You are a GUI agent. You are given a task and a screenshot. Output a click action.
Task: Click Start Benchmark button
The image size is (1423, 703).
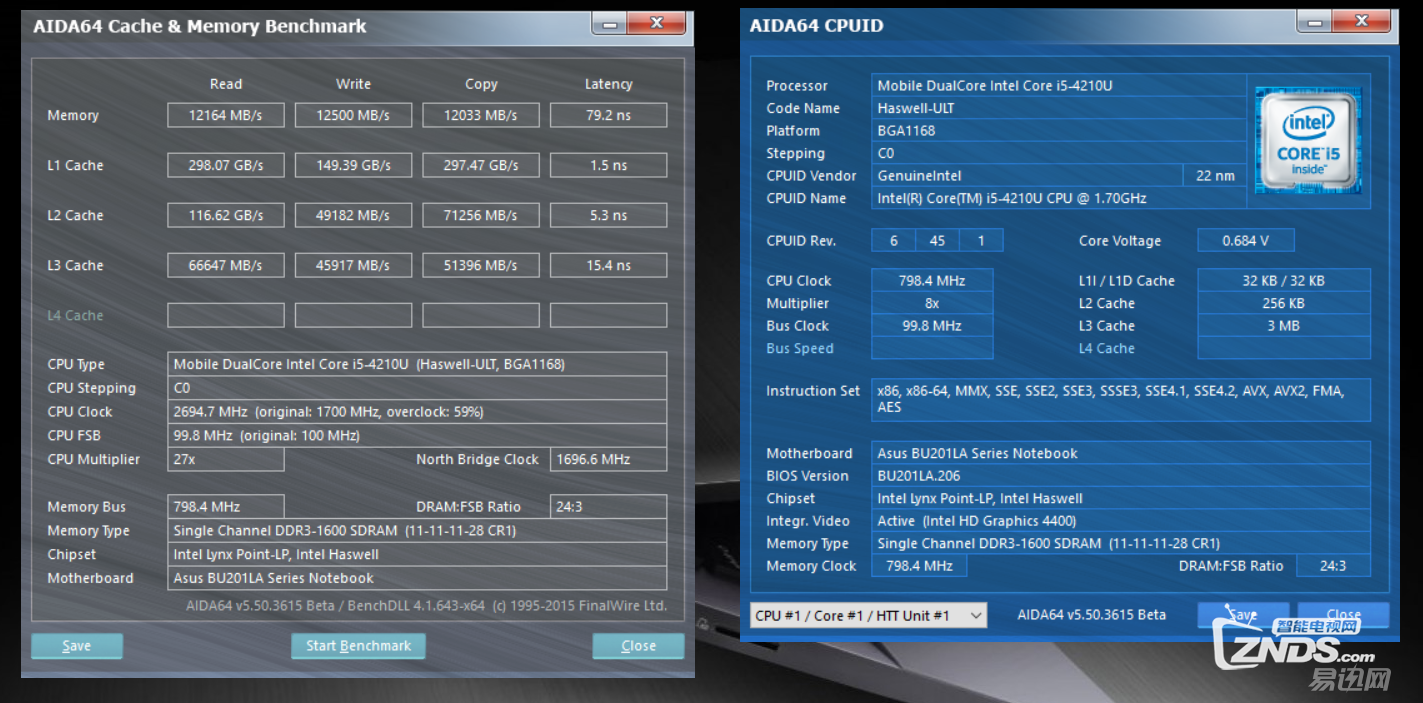358,646
